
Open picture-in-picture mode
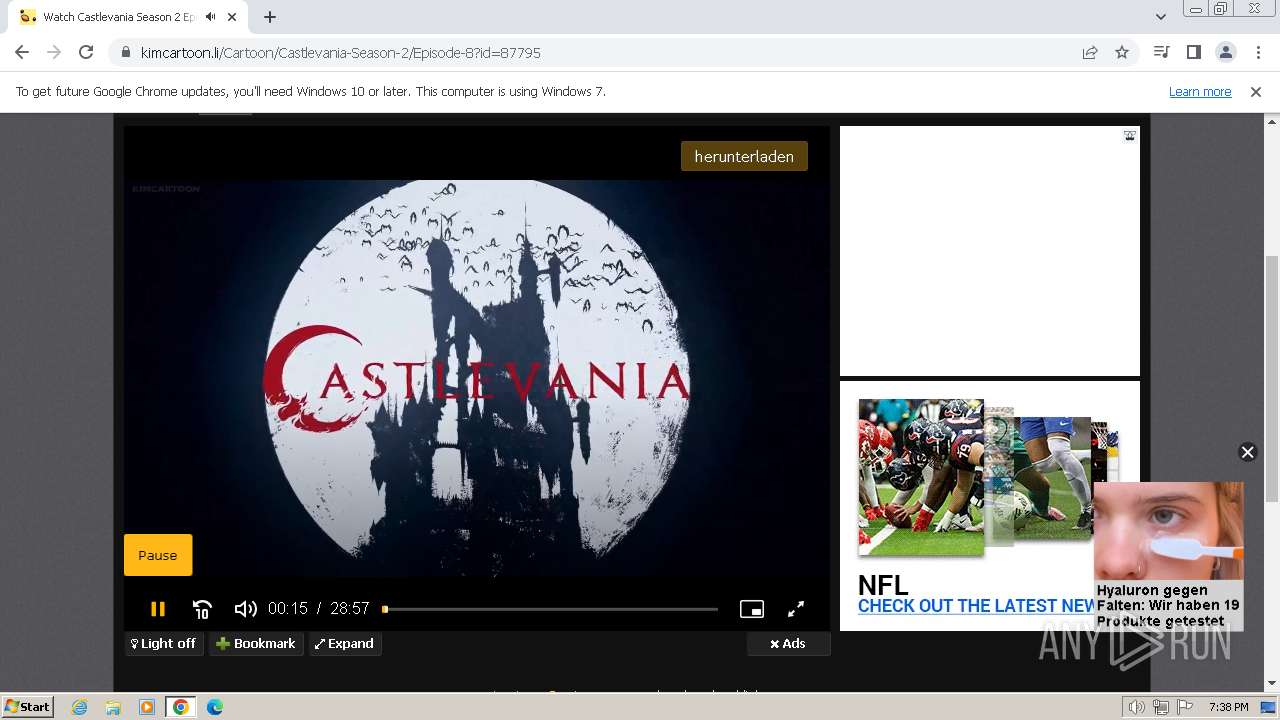click(752, 609)
